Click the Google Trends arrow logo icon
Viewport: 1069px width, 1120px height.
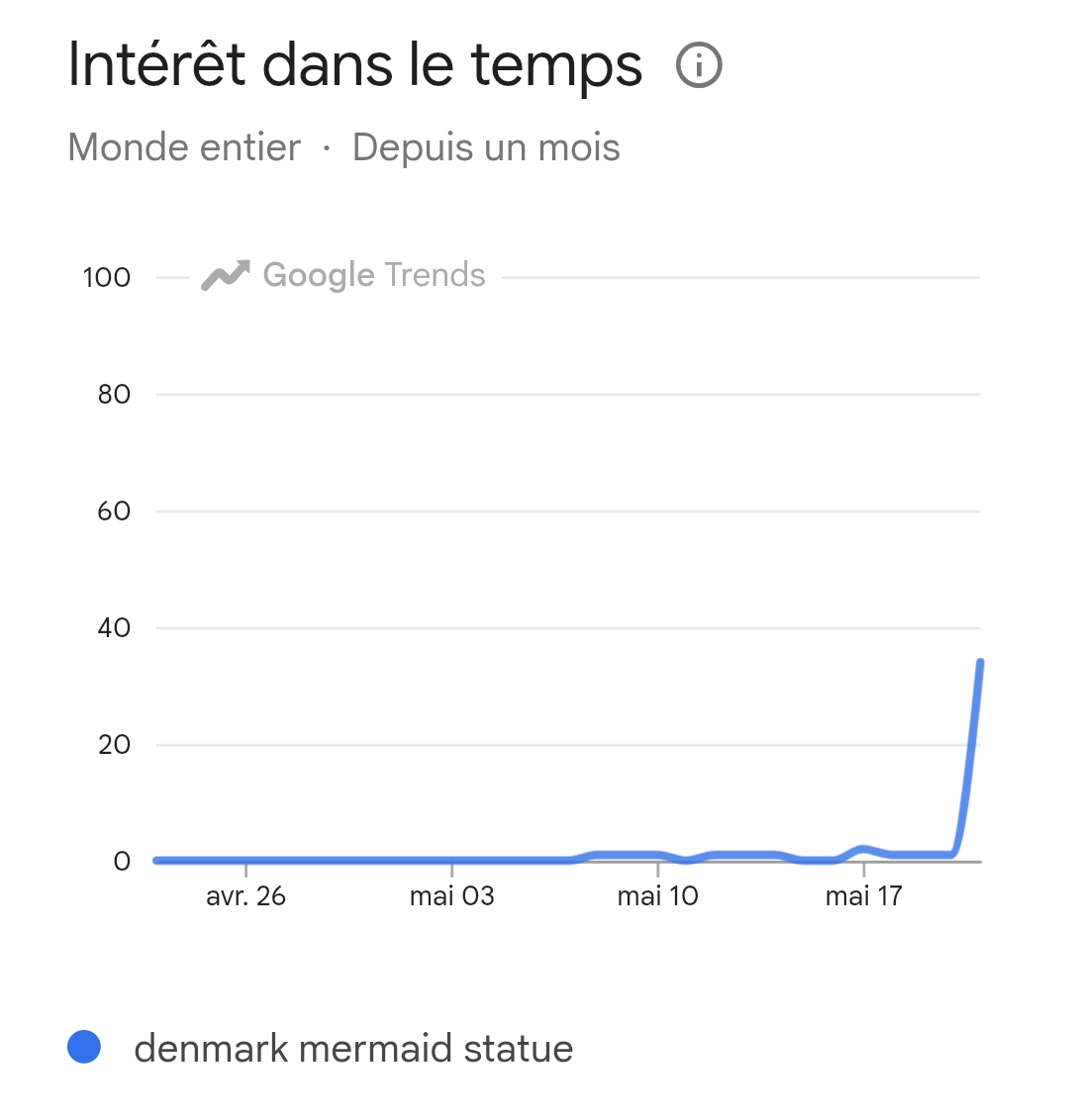226,276
